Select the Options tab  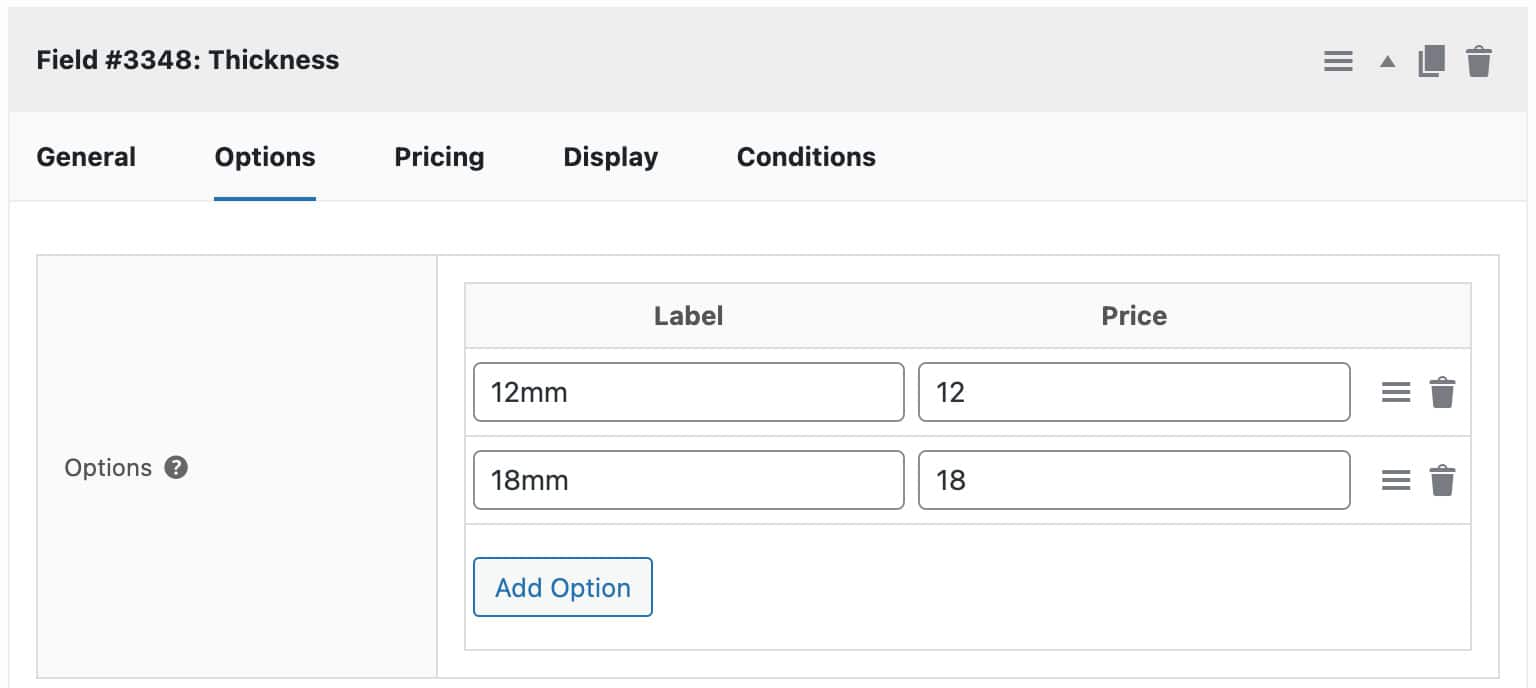(x=264, y=157)
